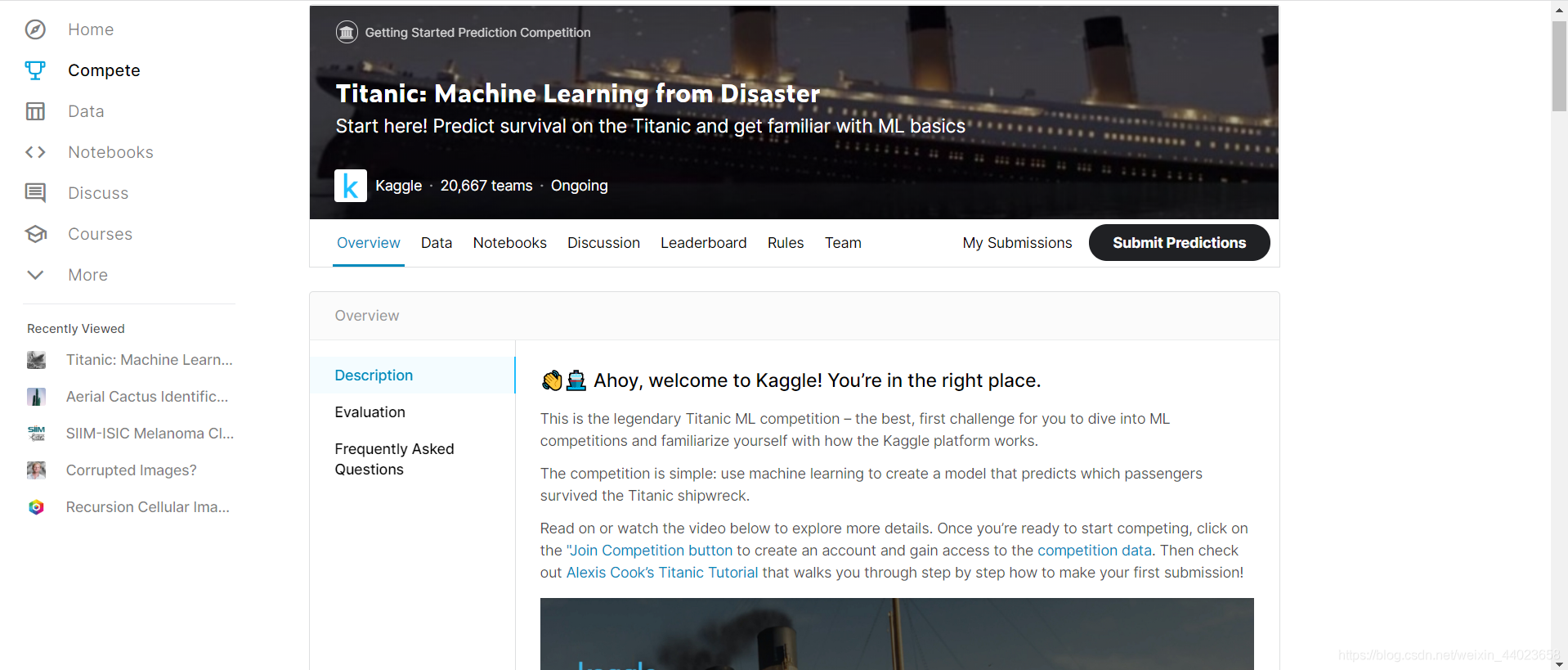The height and width of the screenshot is (670, 1568).
Task: Click the Corrupted Images thumbnail icon
Action: (x=36, y=470)
